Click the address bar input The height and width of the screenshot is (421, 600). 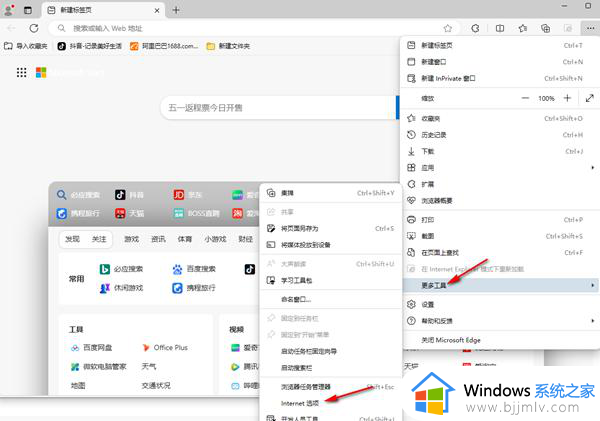(x=253, y=28)
